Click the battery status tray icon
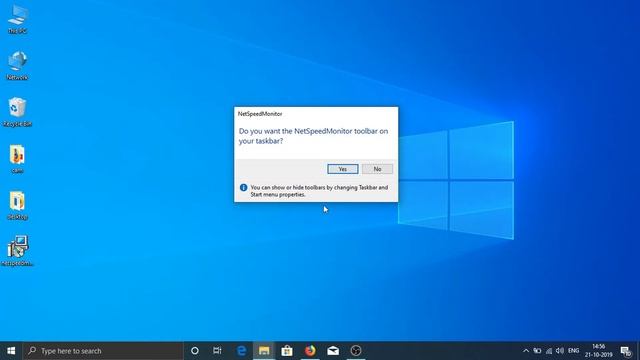 [x=537, y=351]
